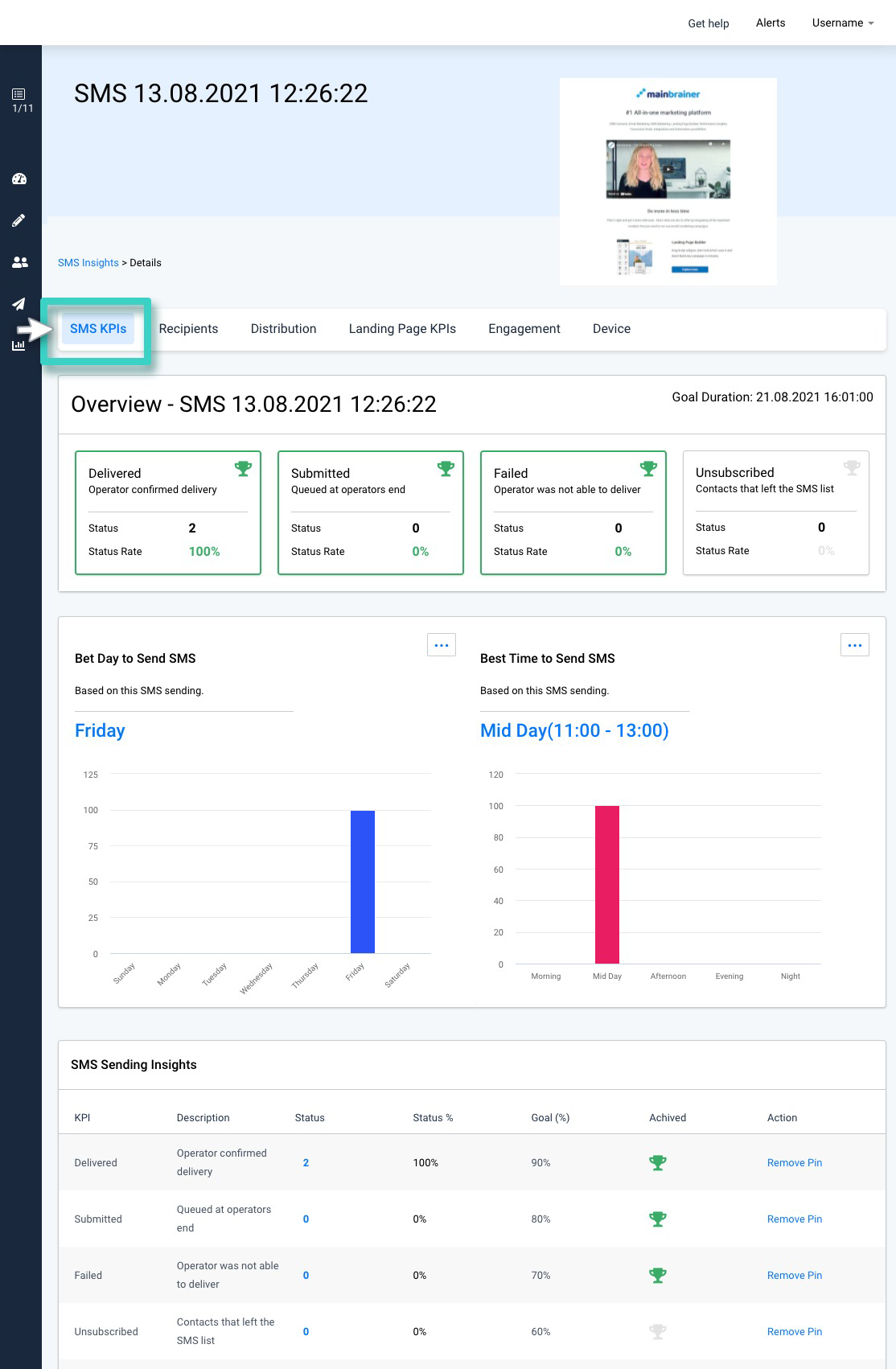Switch to the Recipients tab

188,329
